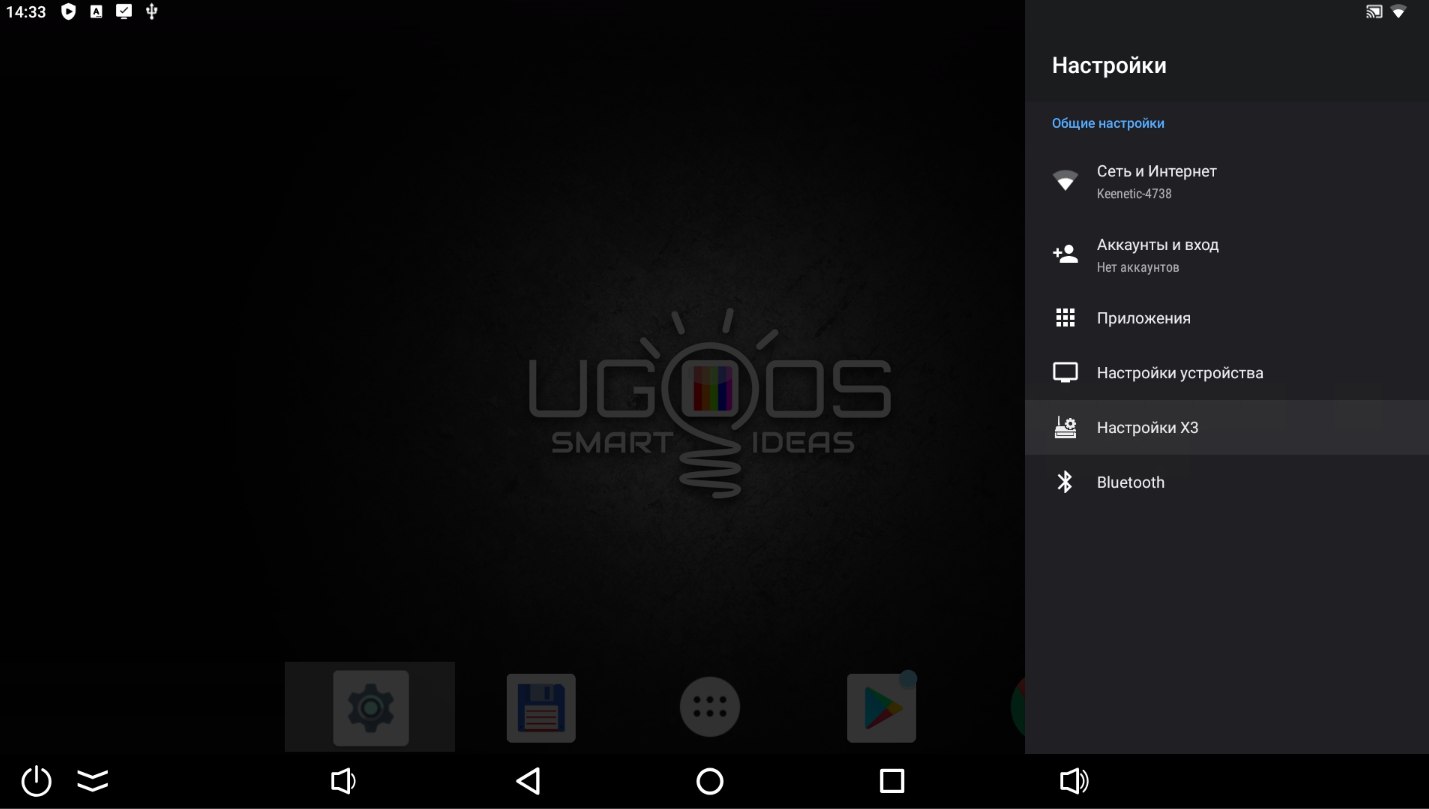
Task: Tap the Recents square navigation button
Action: click(x=892, y=781)
